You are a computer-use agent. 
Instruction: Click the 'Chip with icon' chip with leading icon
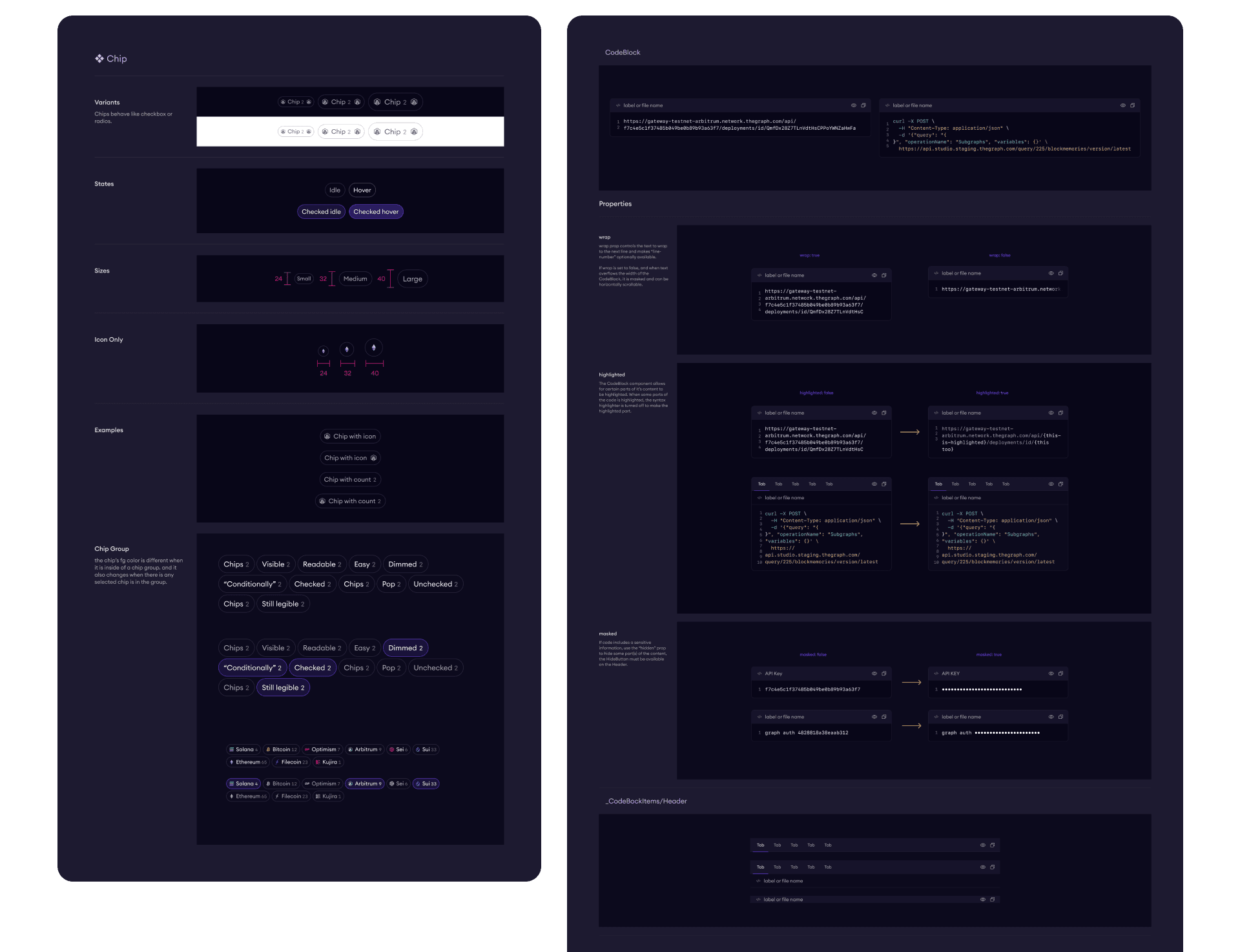350,437
